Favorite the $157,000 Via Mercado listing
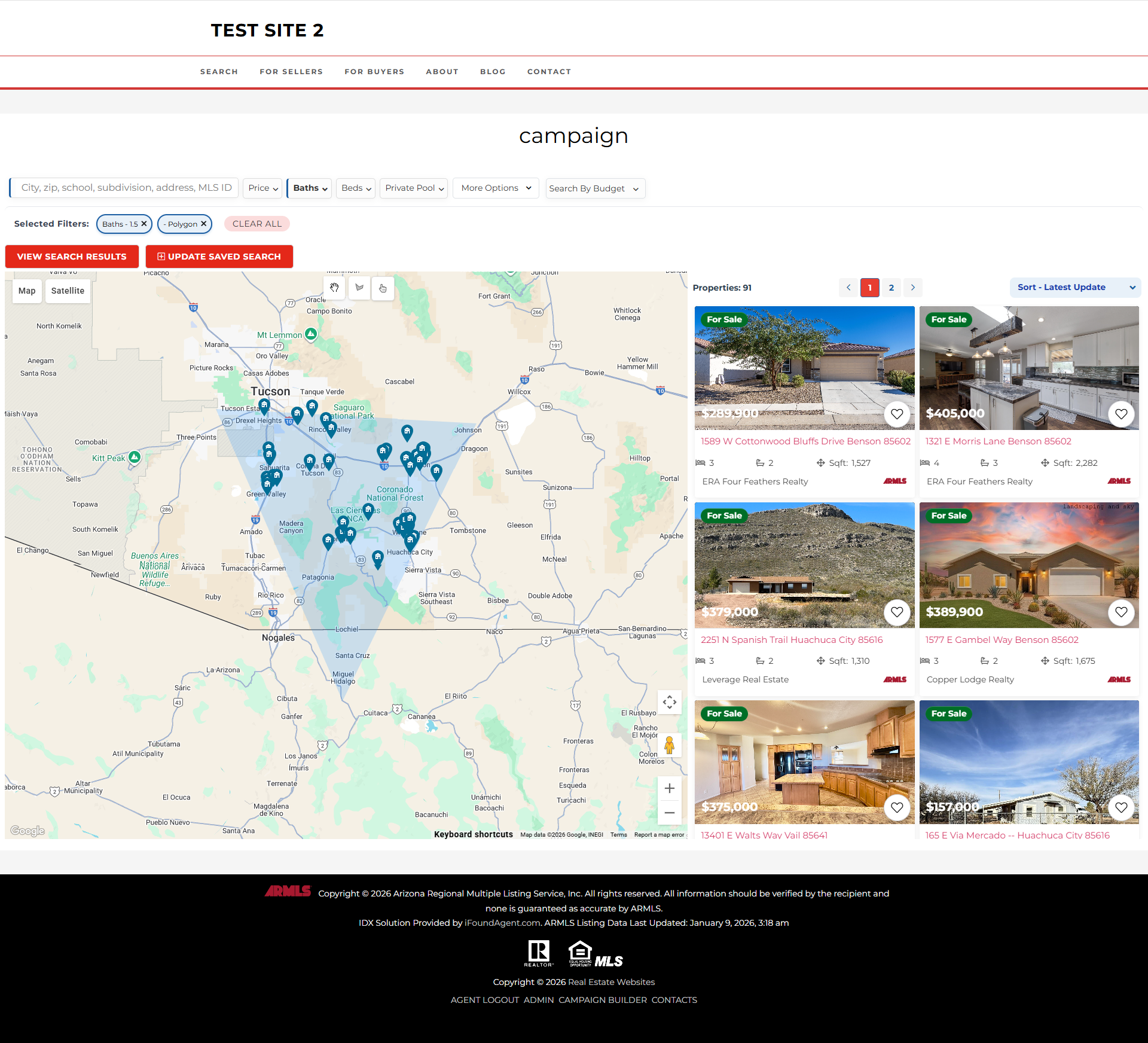The width and height of the screenshot is (1148, 1043). 1121,807
